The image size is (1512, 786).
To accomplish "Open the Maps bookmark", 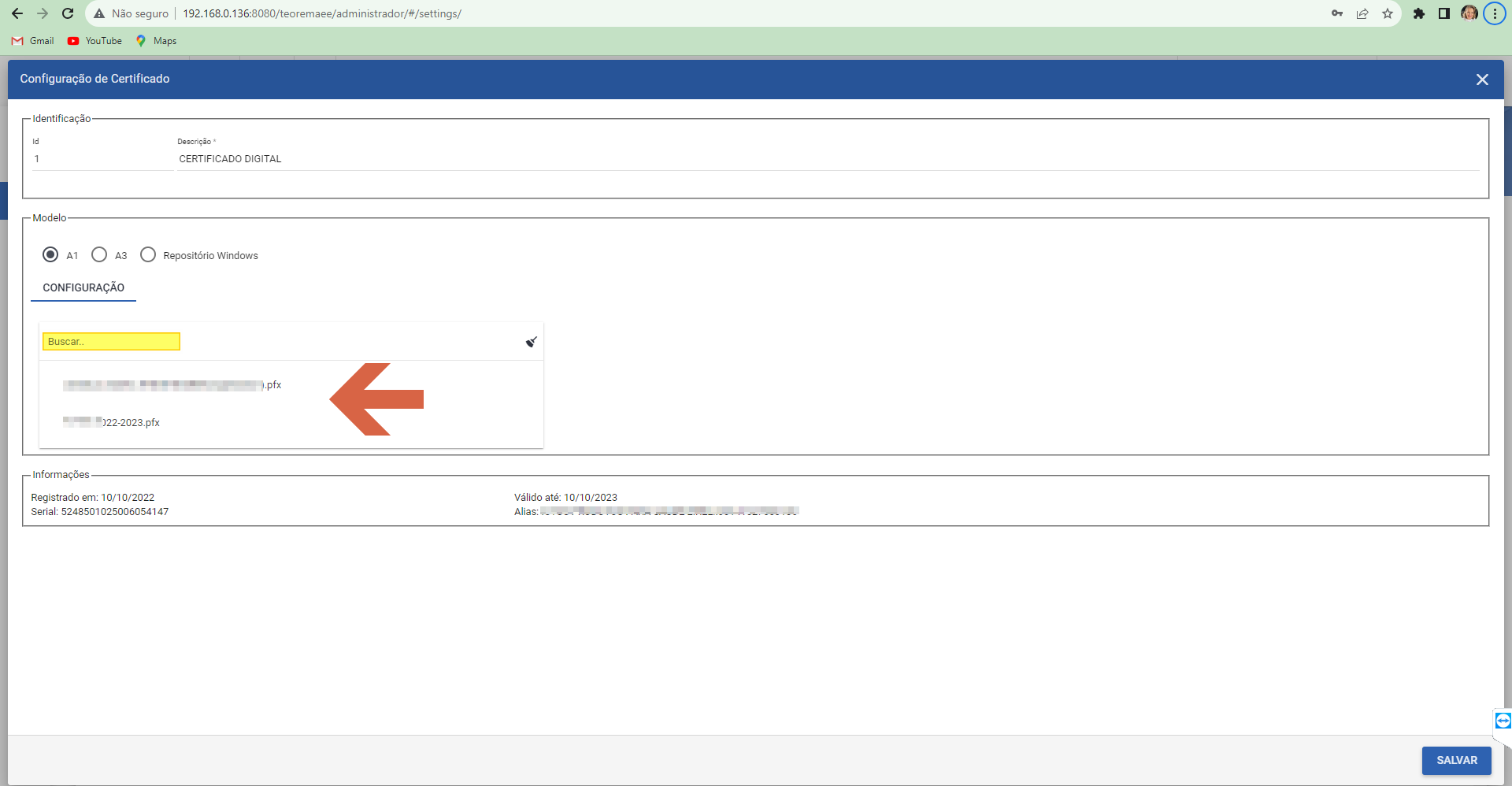I will click(x=156, y=41).
